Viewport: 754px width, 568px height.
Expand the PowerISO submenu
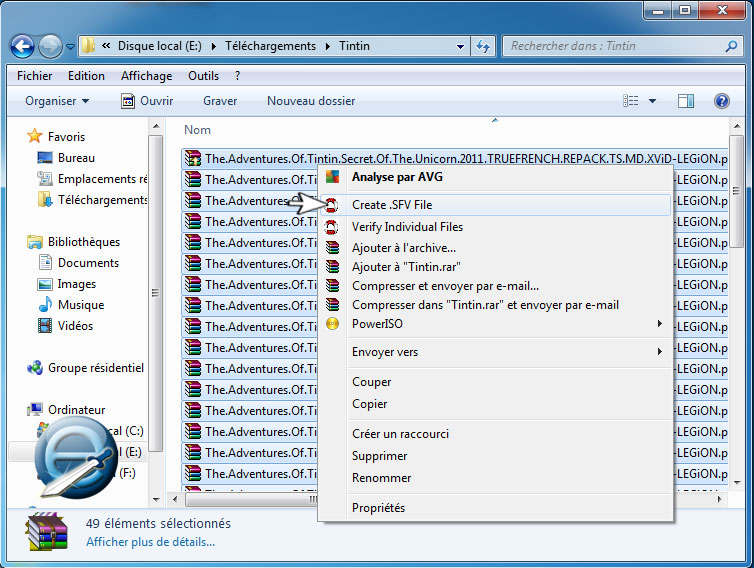coord(495,324)
